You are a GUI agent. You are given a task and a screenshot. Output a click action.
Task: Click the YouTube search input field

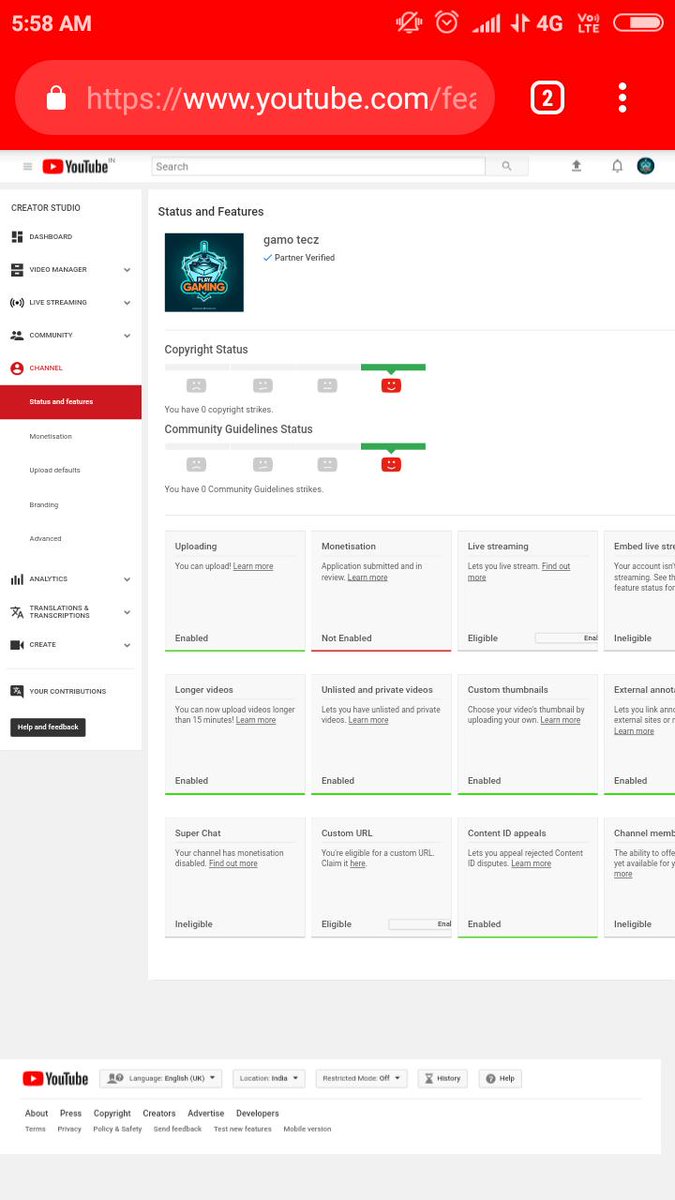(x=318, y=167)
